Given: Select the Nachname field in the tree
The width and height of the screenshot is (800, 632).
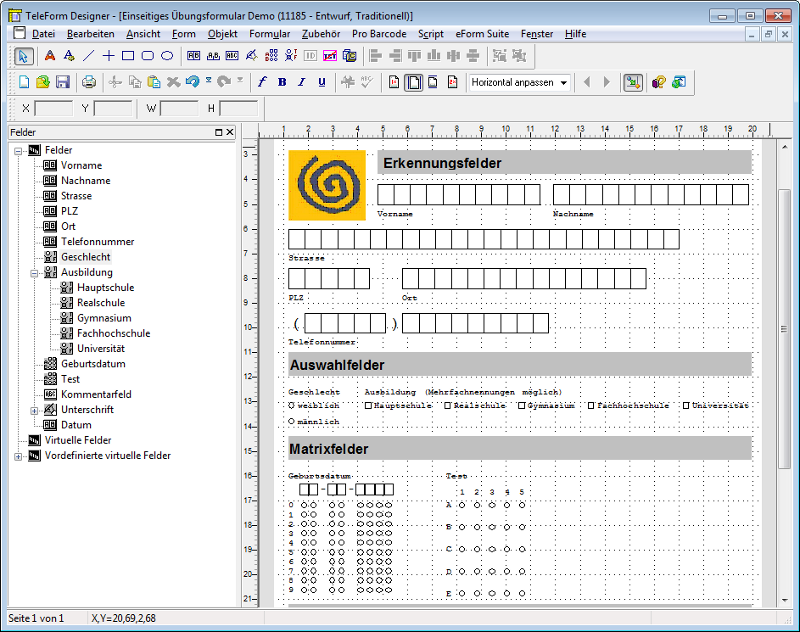Looking at the screenshot, I should pos(85,180).
